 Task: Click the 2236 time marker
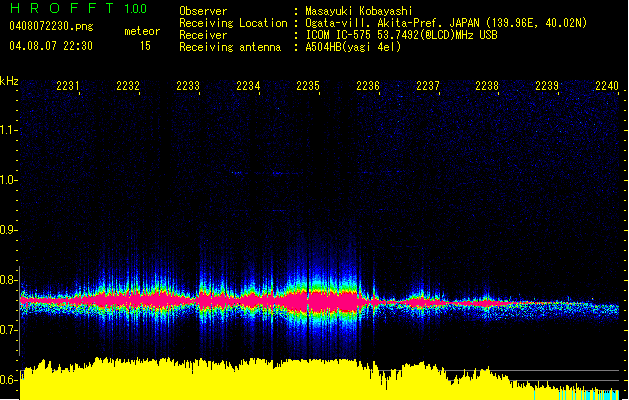pos(368,86)
